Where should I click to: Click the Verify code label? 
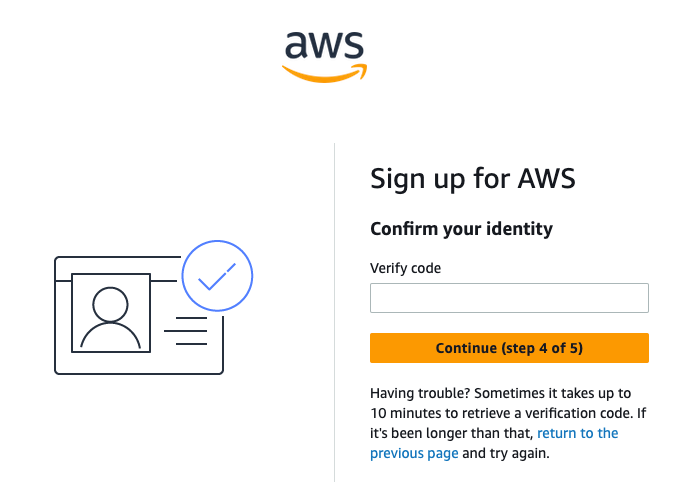pos(405,268)
